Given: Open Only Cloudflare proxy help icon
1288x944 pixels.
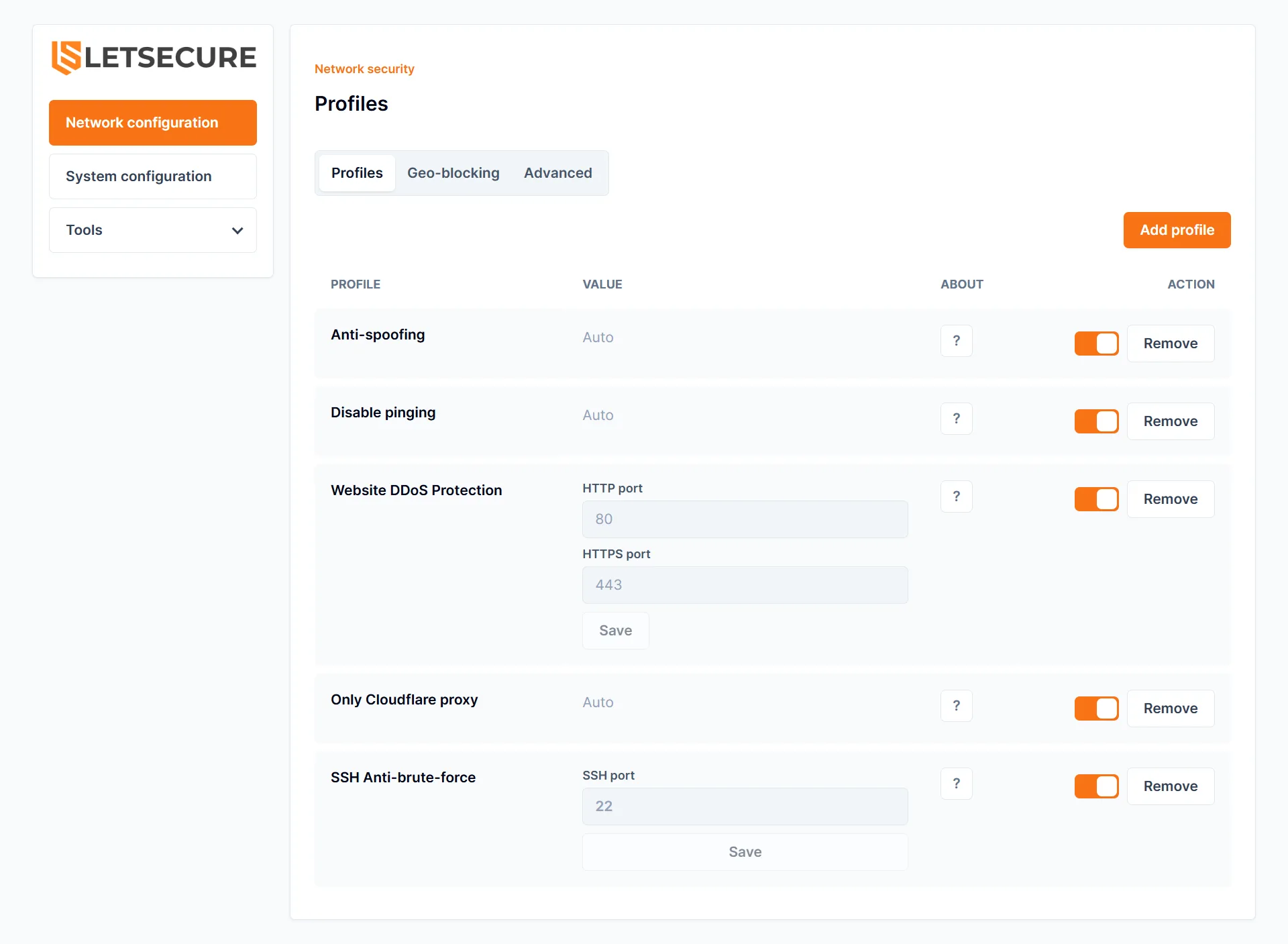Looking at the screenshot, I should [x=957, y=706].
